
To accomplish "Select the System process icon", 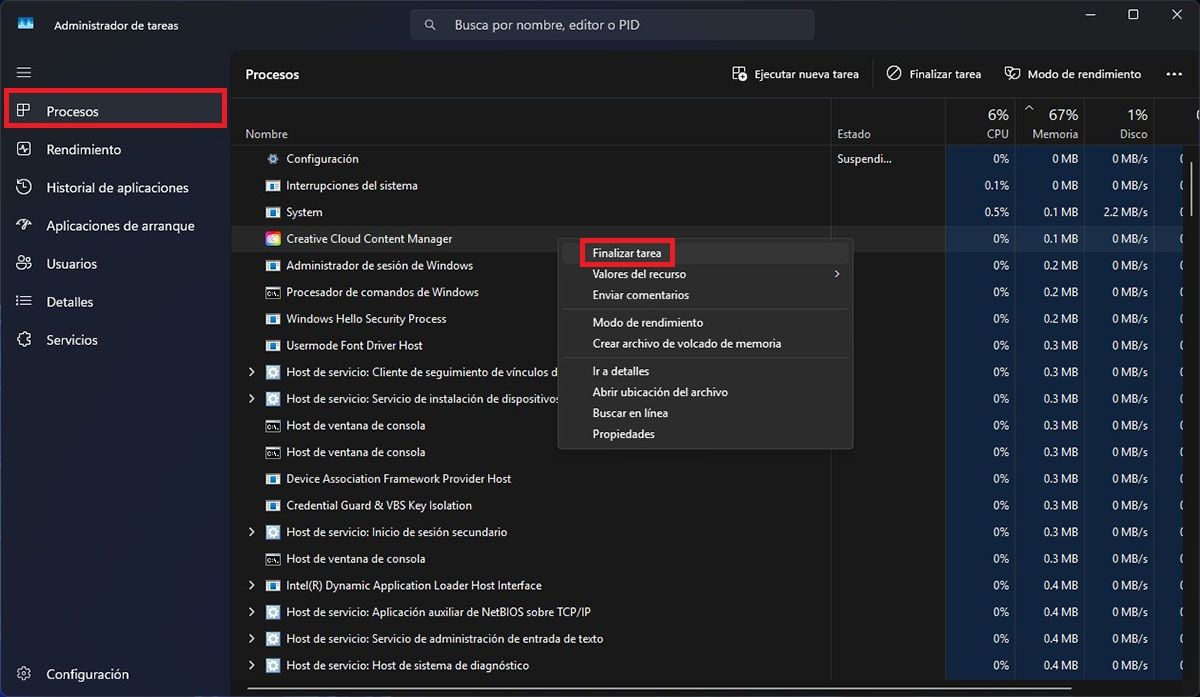I will pos(273,212).
